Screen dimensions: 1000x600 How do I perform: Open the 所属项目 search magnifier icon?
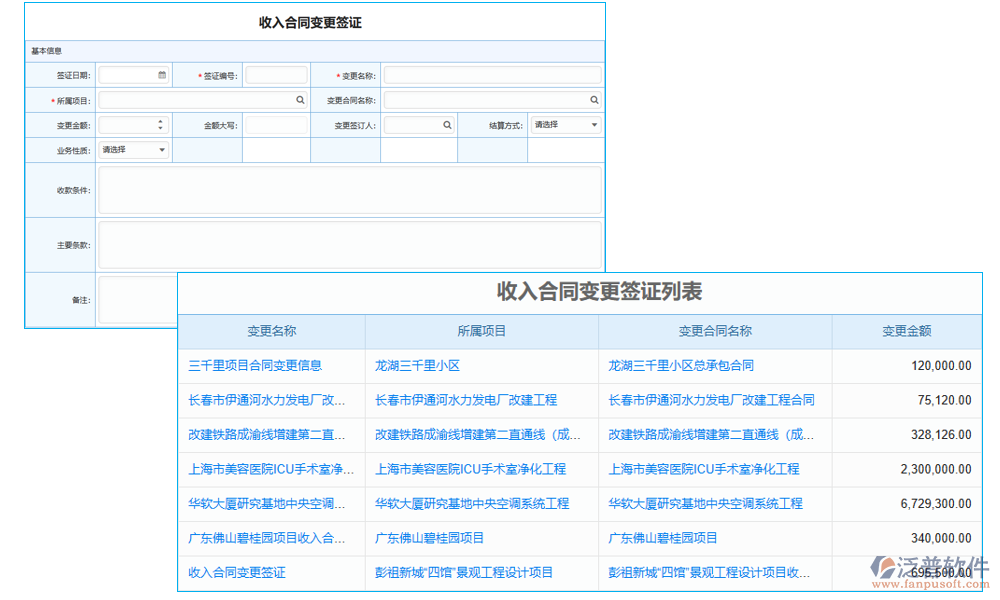(x=301, y=99)
